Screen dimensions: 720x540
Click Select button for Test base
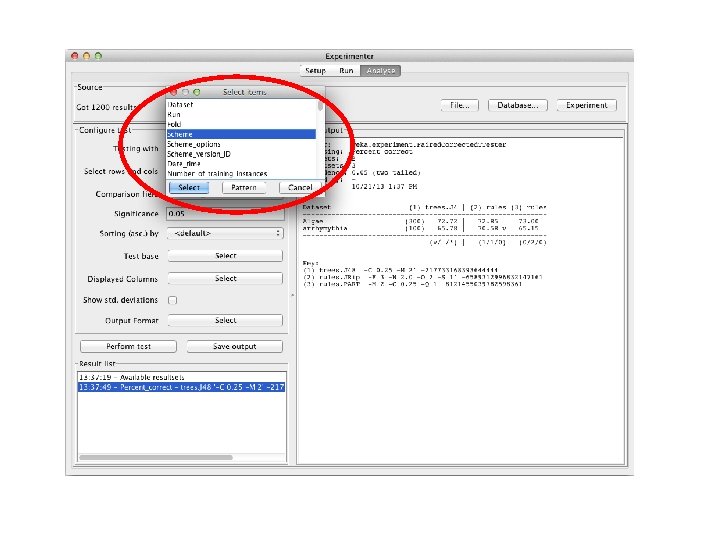point(225,256)
